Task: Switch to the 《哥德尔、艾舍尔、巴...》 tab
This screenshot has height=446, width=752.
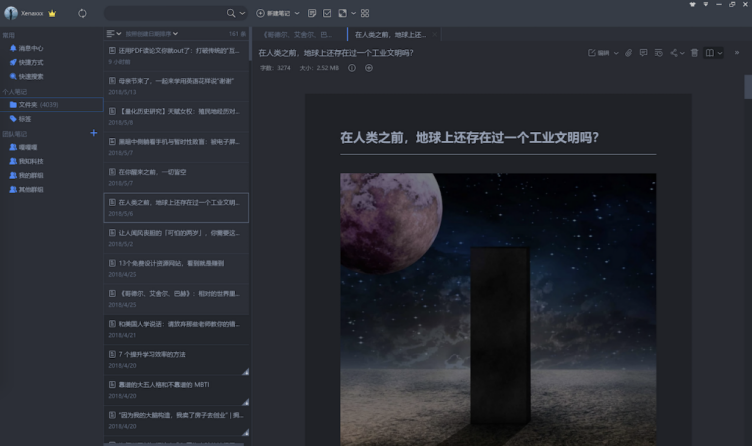Action: pyautogui.click(x=297, y=33)
